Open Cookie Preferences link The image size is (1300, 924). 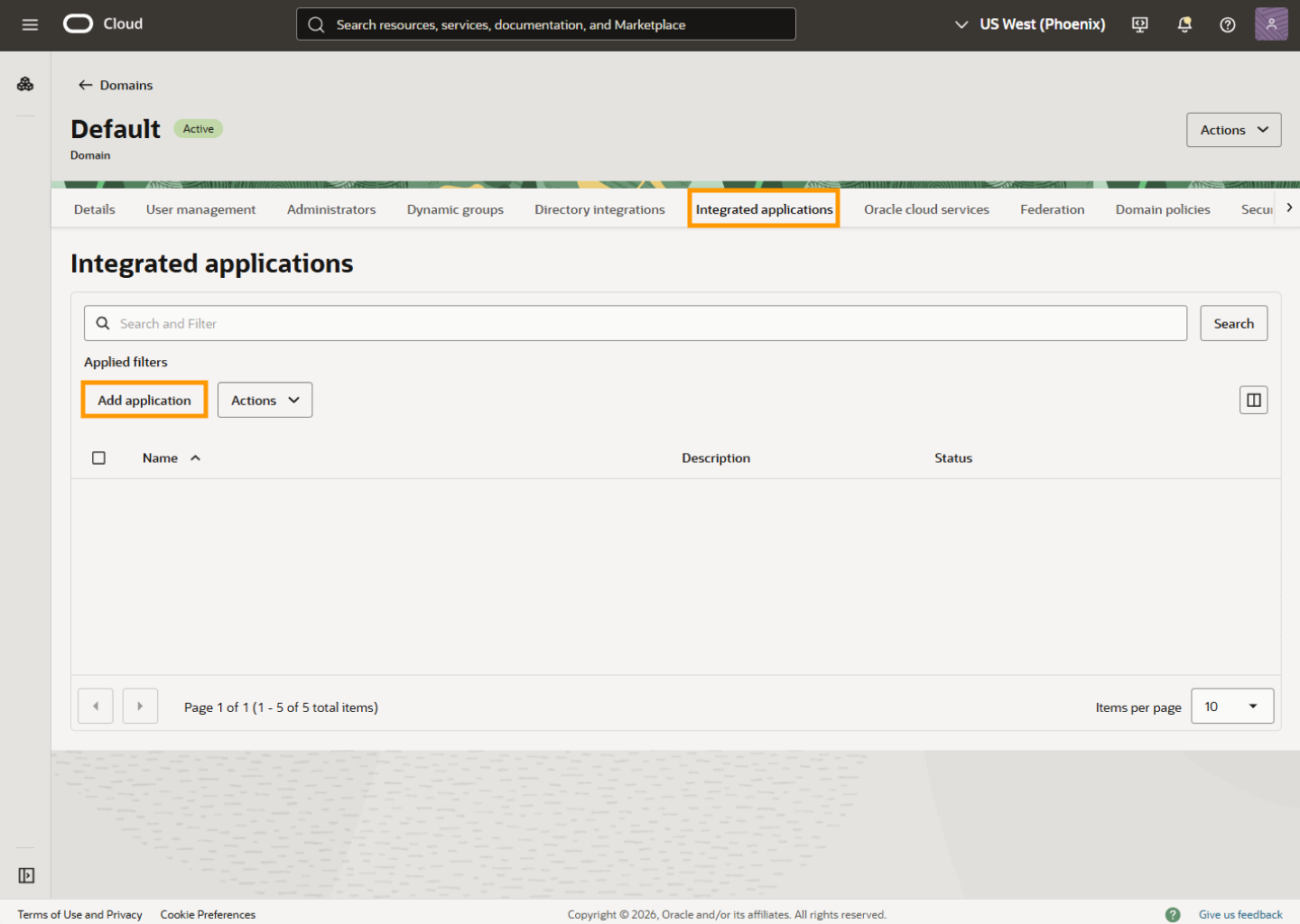208,914
